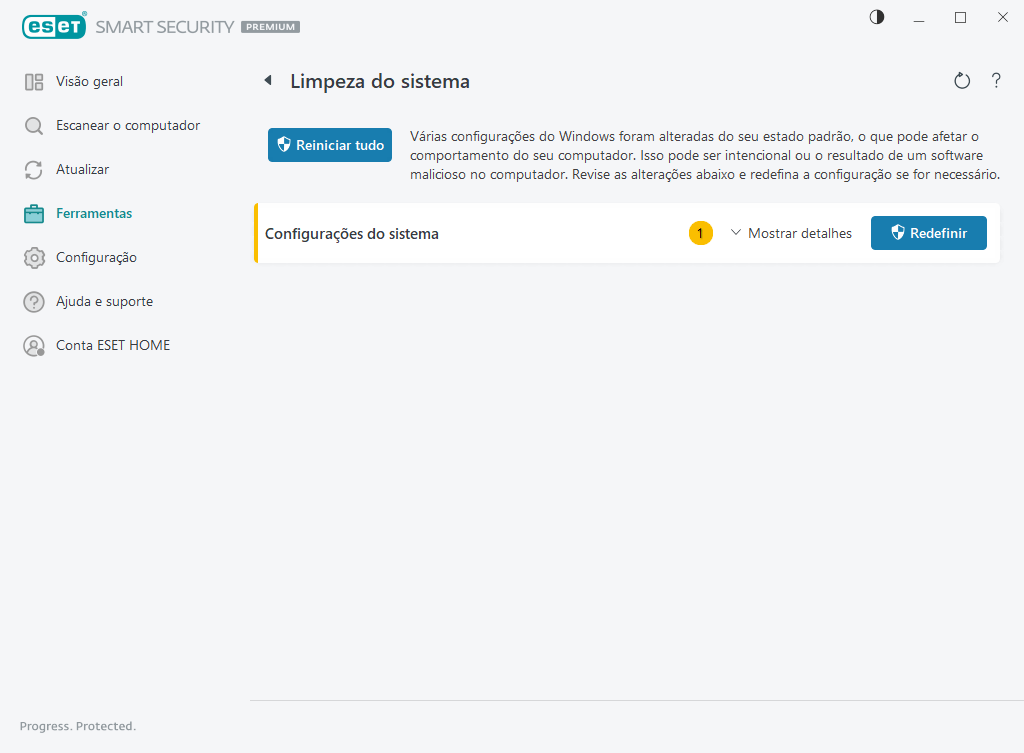Click the Visão geral dashboard icon

tap(34, 82)
